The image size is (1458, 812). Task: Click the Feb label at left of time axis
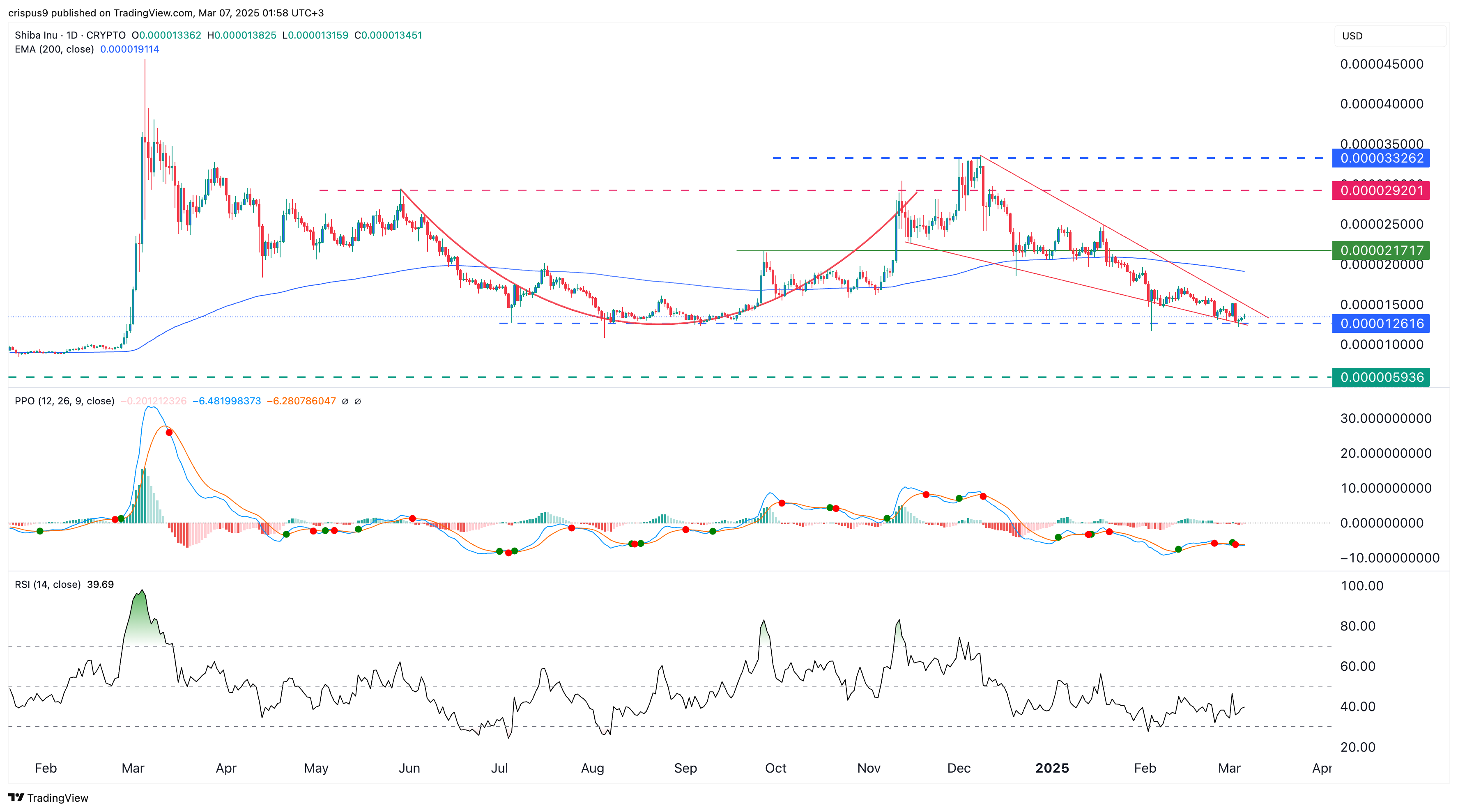[46, 768]
